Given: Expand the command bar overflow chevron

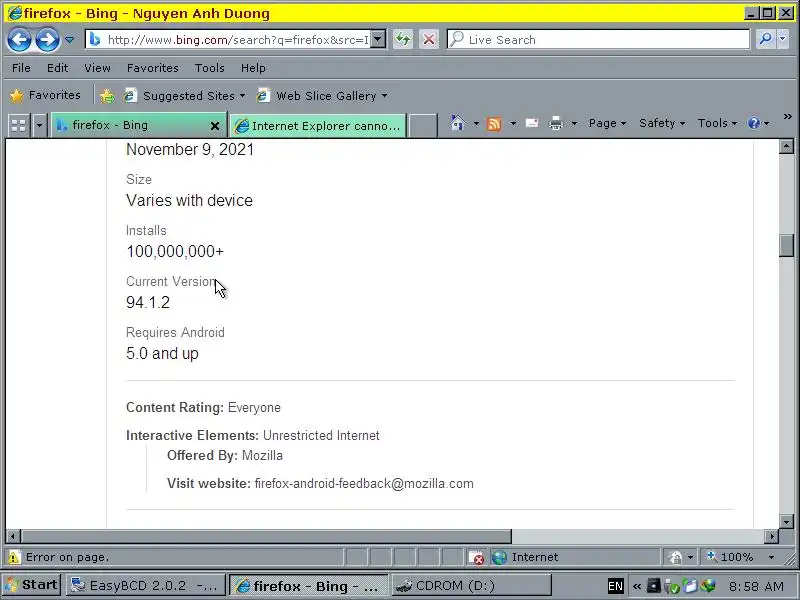Looking at the screenshot, I should (787, 117).
